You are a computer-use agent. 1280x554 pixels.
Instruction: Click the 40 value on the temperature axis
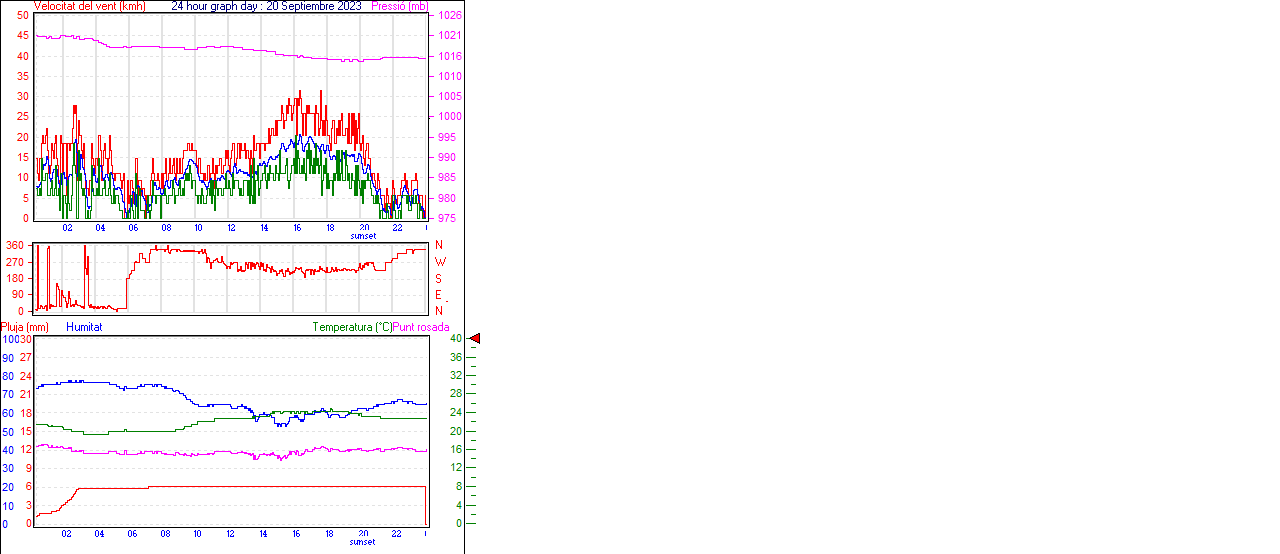pos(455,339)
